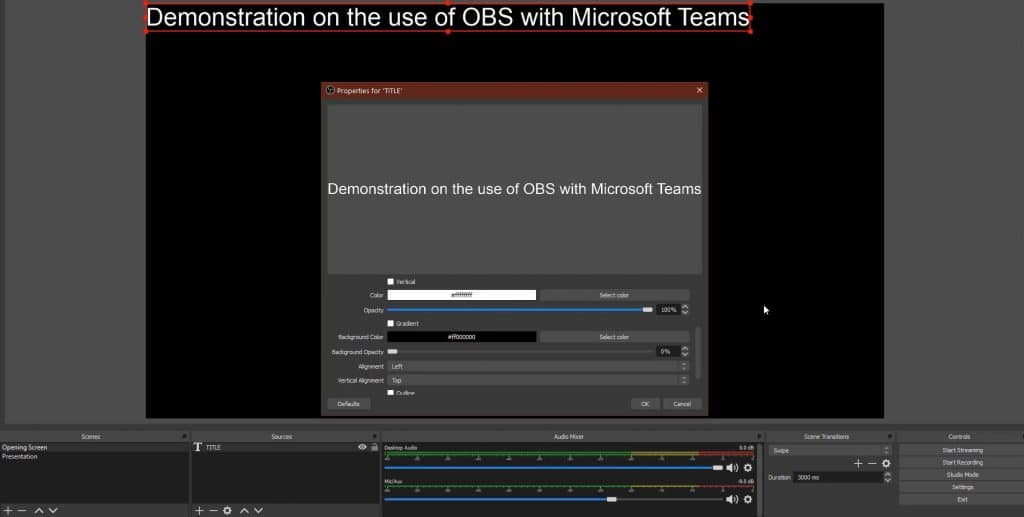Viewport: 1024px width, 517px height.
Task: Select the Presentation scene
Action: pos(95,456)
